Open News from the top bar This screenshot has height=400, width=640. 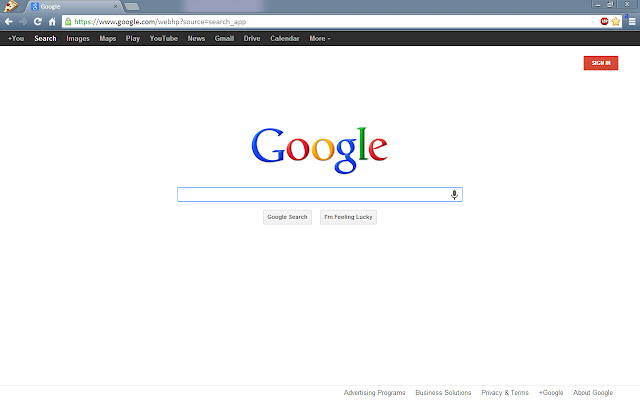(x=196, y=38)
